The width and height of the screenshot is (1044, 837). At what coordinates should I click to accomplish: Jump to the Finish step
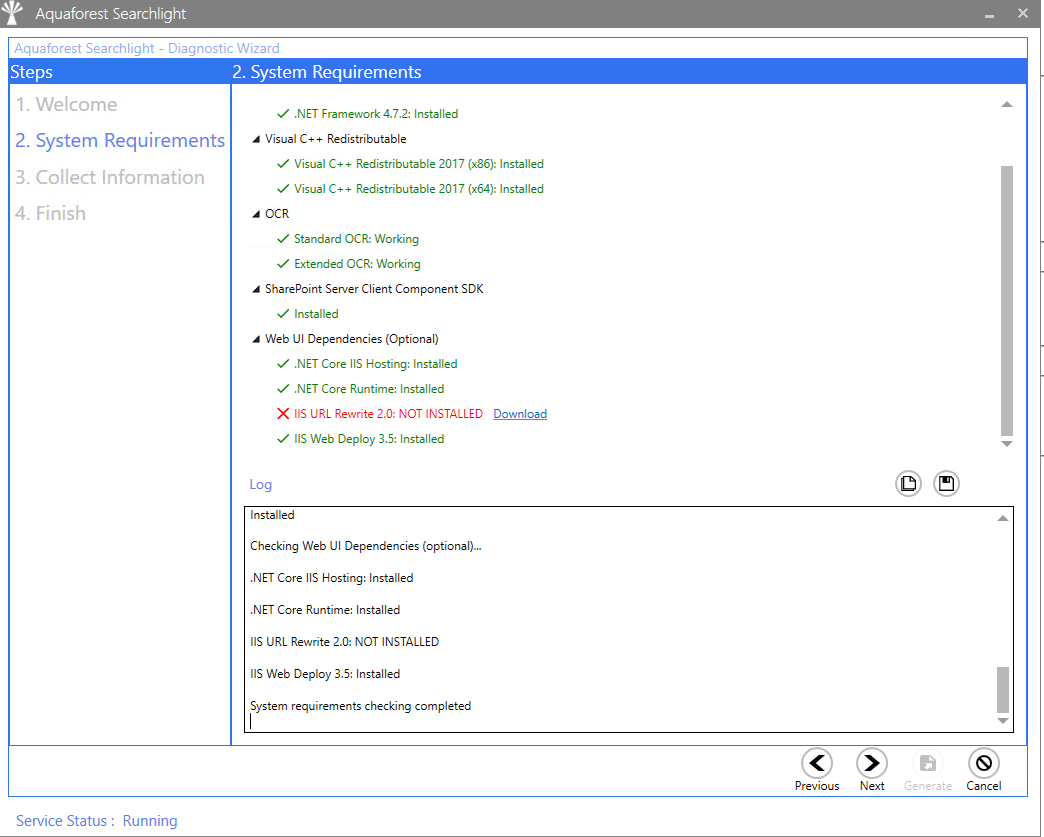coord(50,214)
